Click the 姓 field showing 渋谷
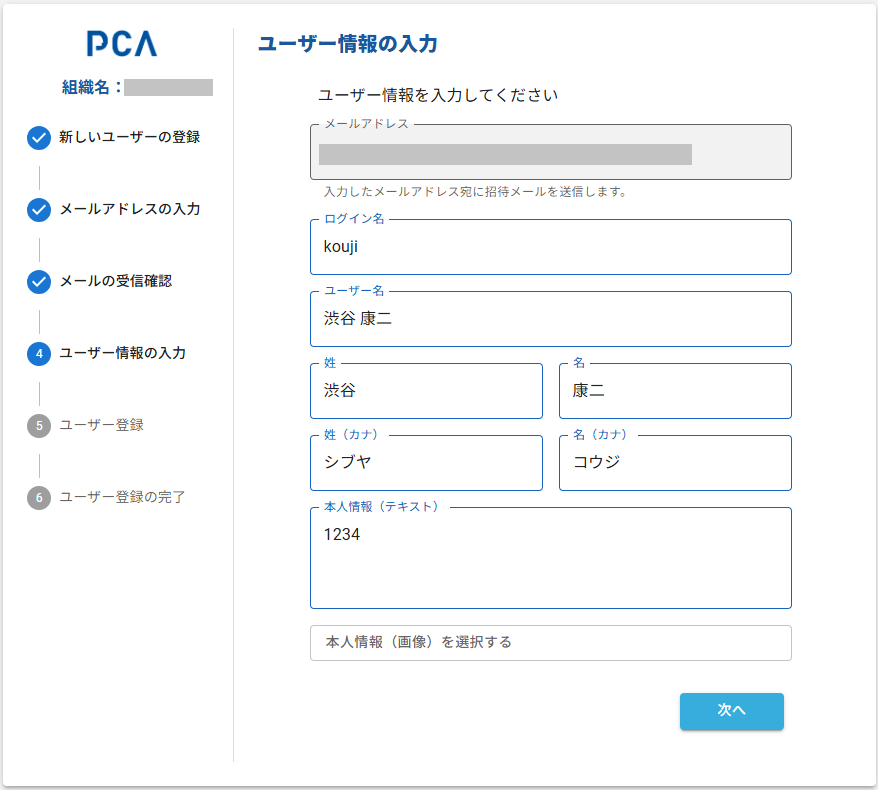878x790 pixels. pyautogui.click(x=426, y=391)
